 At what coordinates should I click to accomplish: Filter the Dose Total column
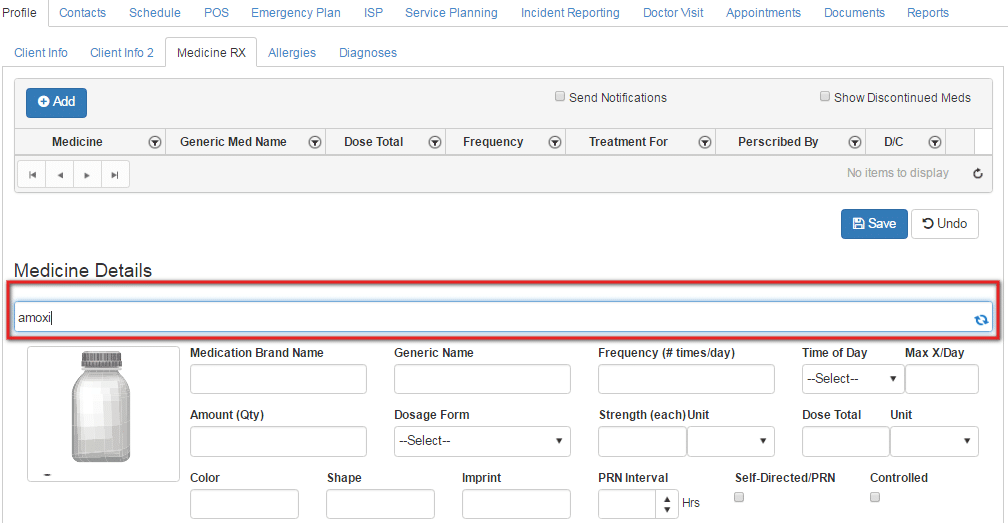[435, 143]
